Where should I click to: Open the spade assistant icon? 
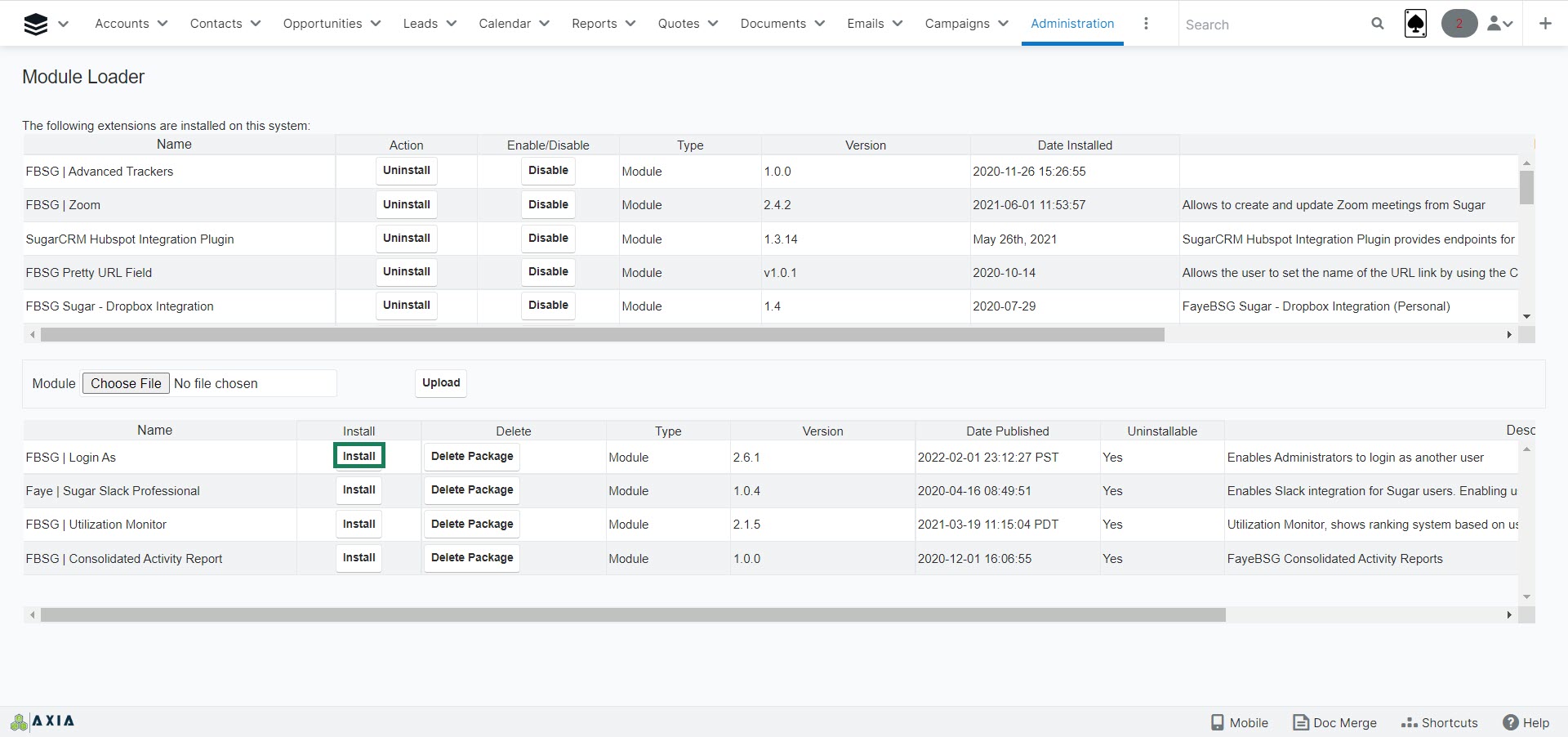tap(1415, 24)
